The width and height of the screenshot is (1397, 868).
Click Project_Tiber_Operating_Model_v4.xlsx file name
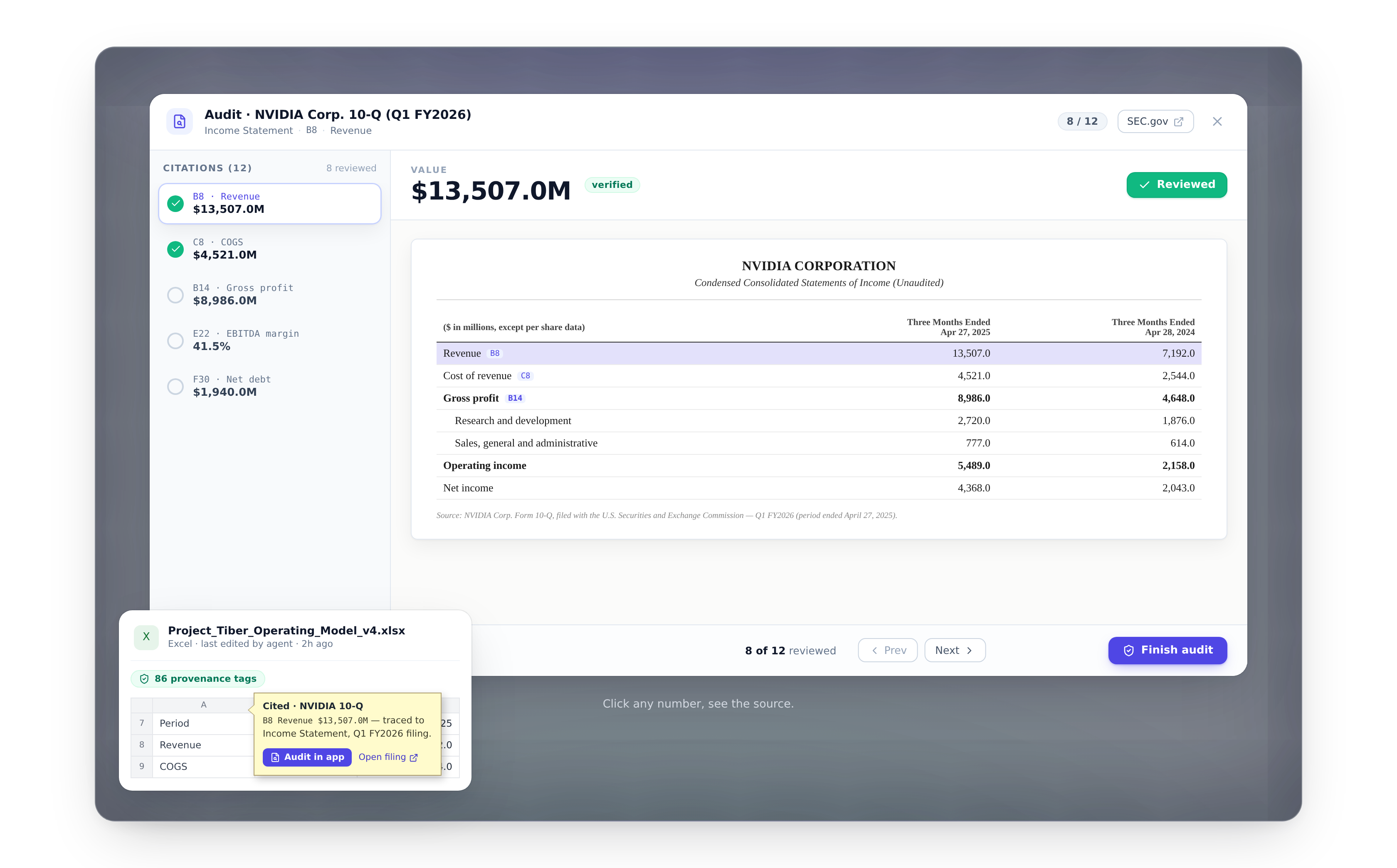click(286, 630)
